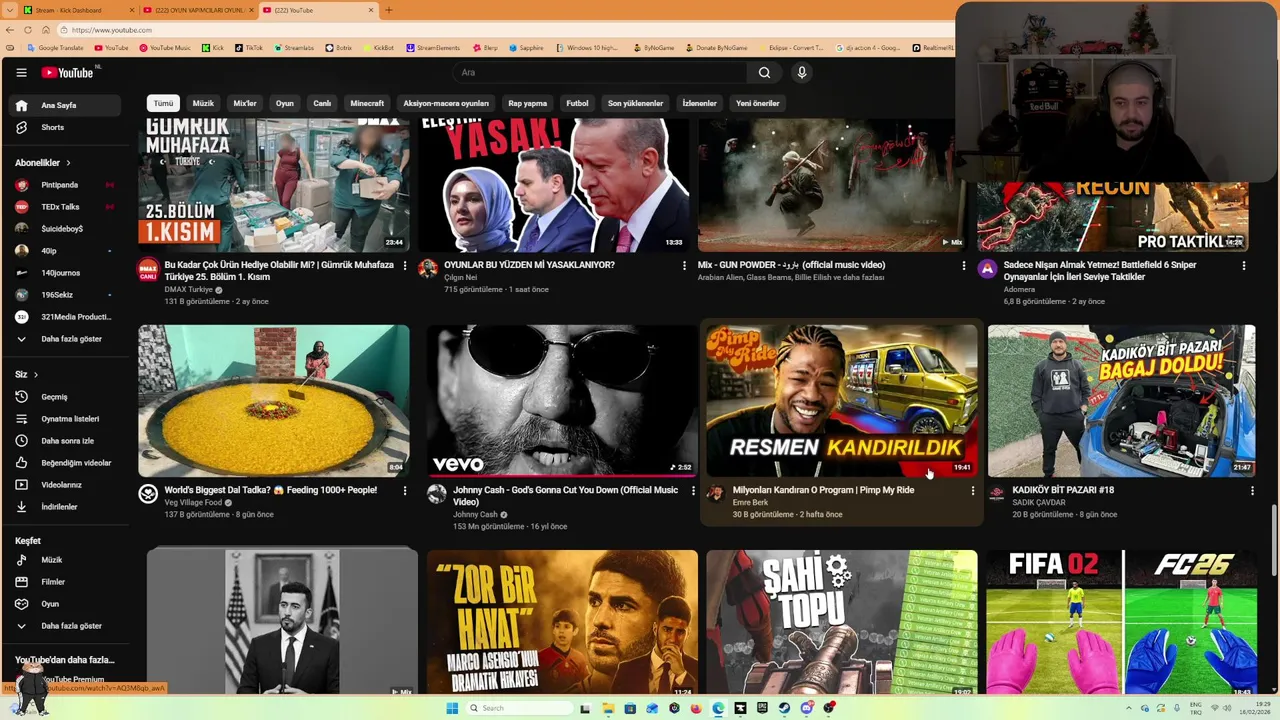The image size is (1280, 720).
Task: Open Beğendiğim videolar list
Action: click(x=64, y=463)
